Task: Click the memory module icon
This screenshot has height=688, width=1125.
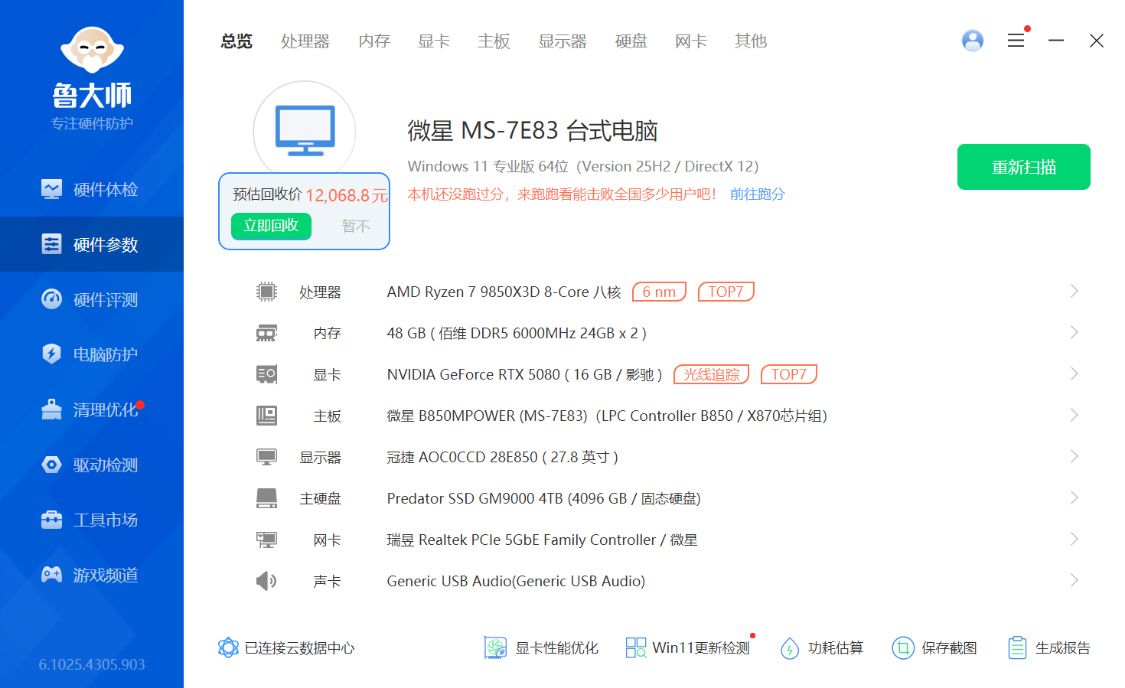Action: pyautogui.click(x=266, y=333)
